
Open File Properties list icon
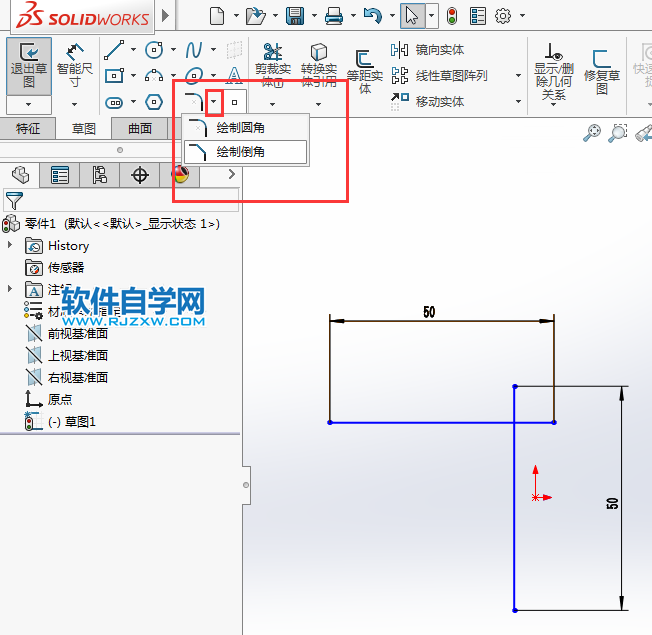coord(478,16)
